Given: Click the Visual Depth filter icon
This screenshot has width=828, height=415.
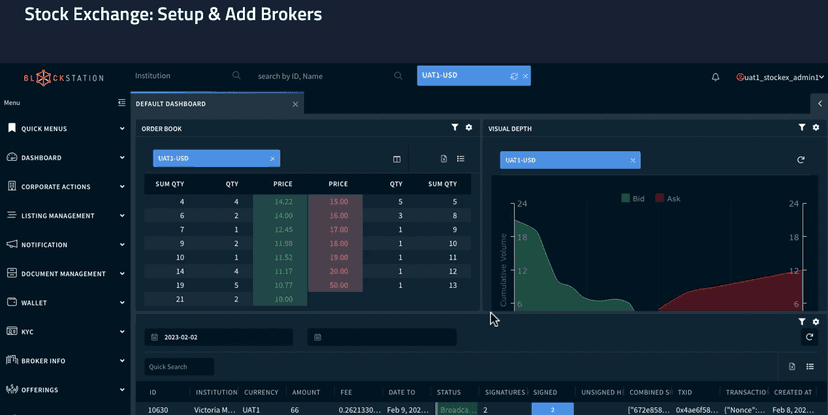Looking at the screenshot, I should tap(802, 128).
